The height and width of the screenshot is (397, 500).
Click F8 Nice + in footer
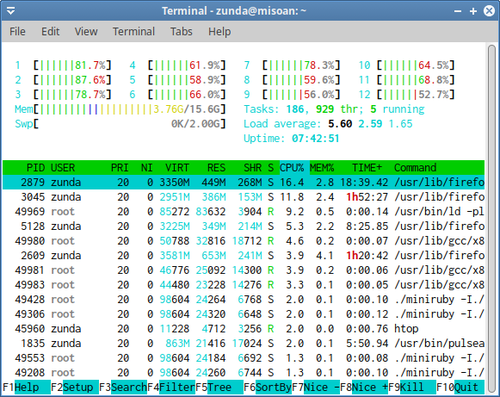click(364, 387)
